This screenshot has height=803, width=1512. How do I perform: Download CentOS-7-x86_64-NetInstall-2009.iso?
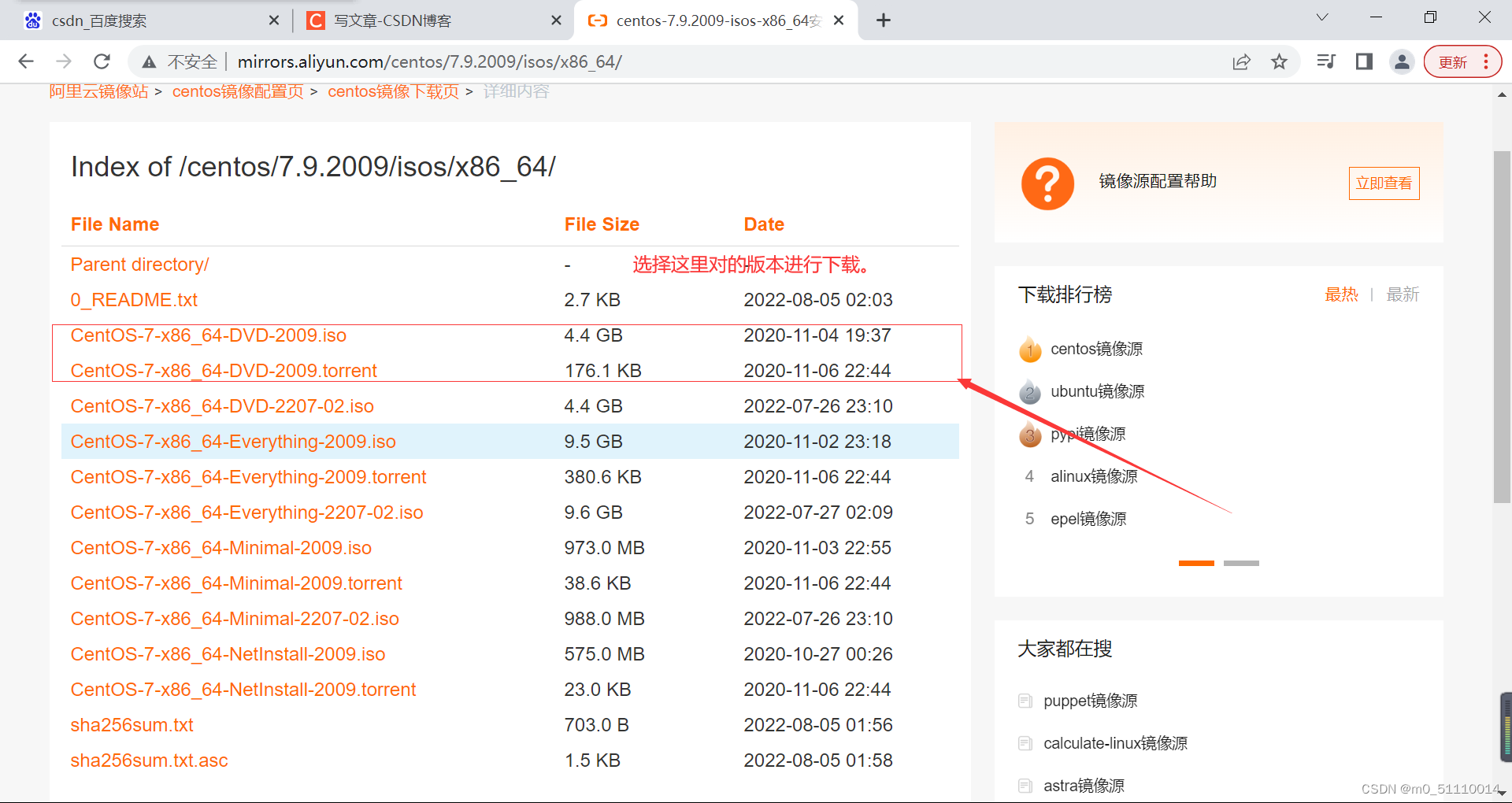click(x=228, y=654)
